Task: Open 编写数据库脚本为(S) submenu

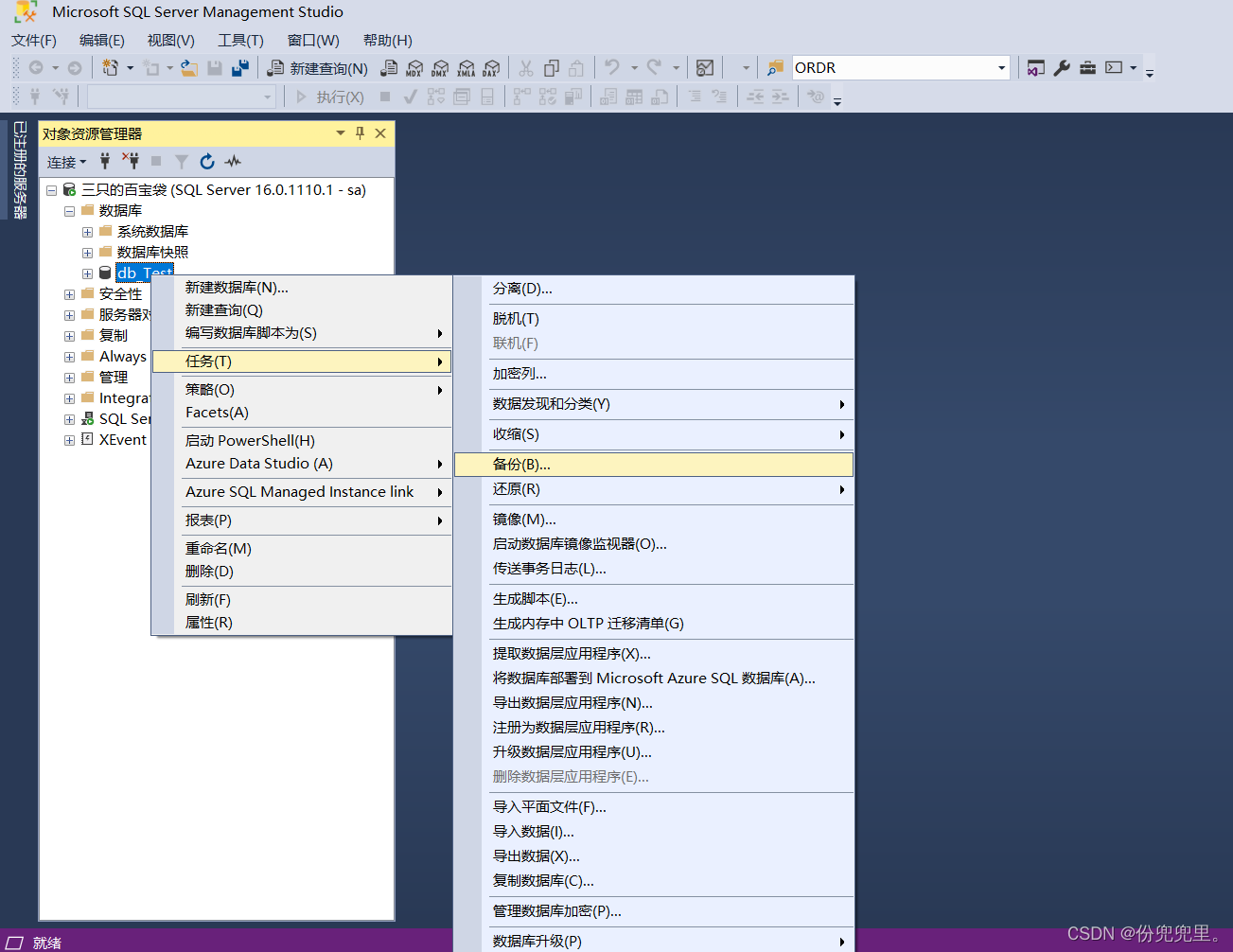Action: coord(301,333)
